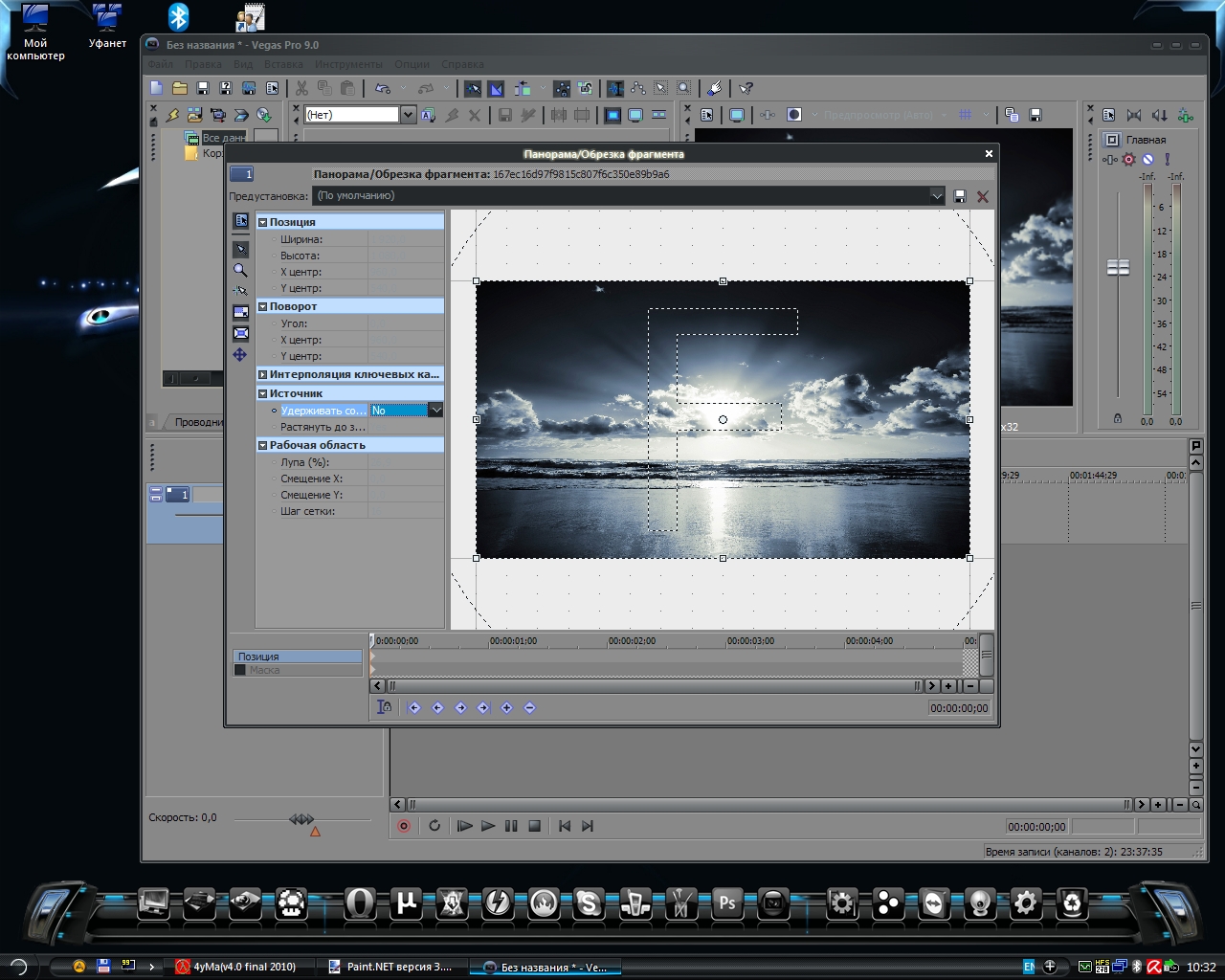Open the Вставка menu
The image size is (1225, 980).
283,64
